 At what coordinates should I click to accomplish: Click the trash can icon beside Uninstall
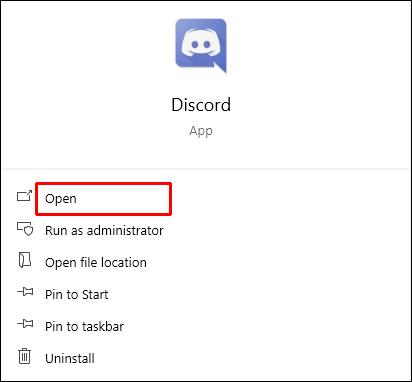tap(24, 356)
